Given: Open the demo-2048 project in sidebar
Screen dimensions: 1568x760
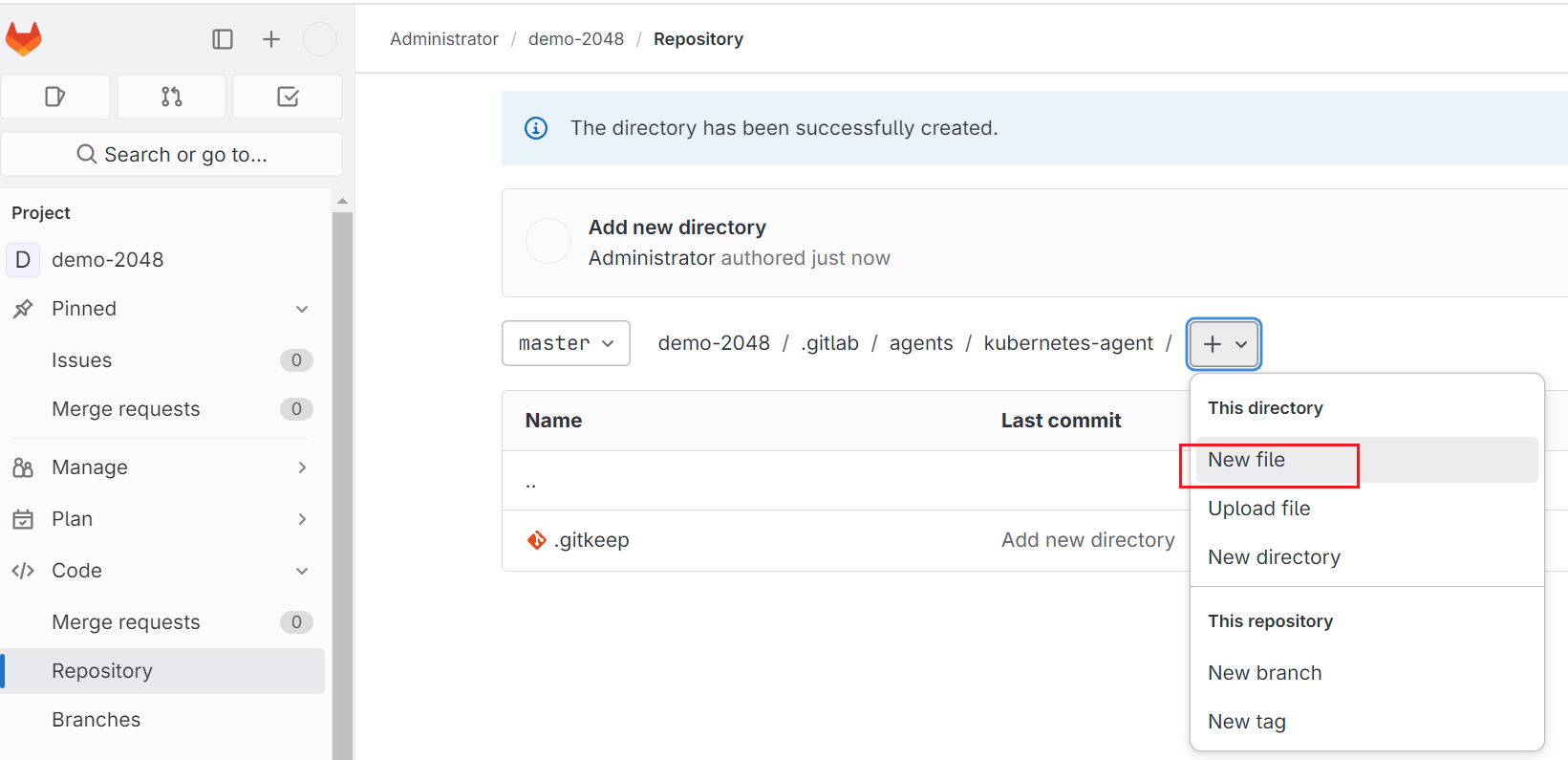Looking at the screenshot, I should (108, 260).
